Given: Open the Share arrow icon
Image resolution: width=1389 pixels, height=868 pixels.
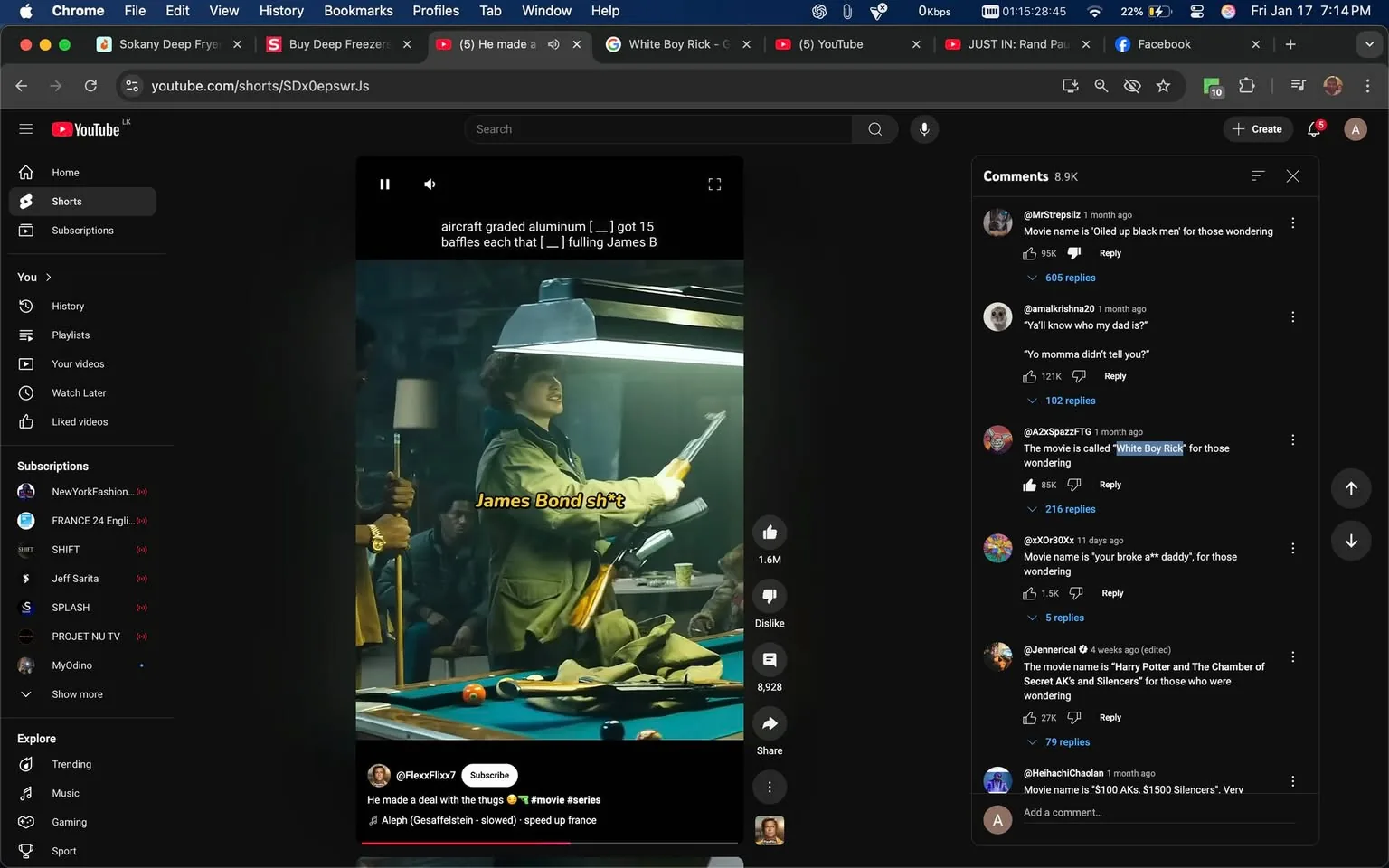Looking at the screenshot, I should click(770, 723).
